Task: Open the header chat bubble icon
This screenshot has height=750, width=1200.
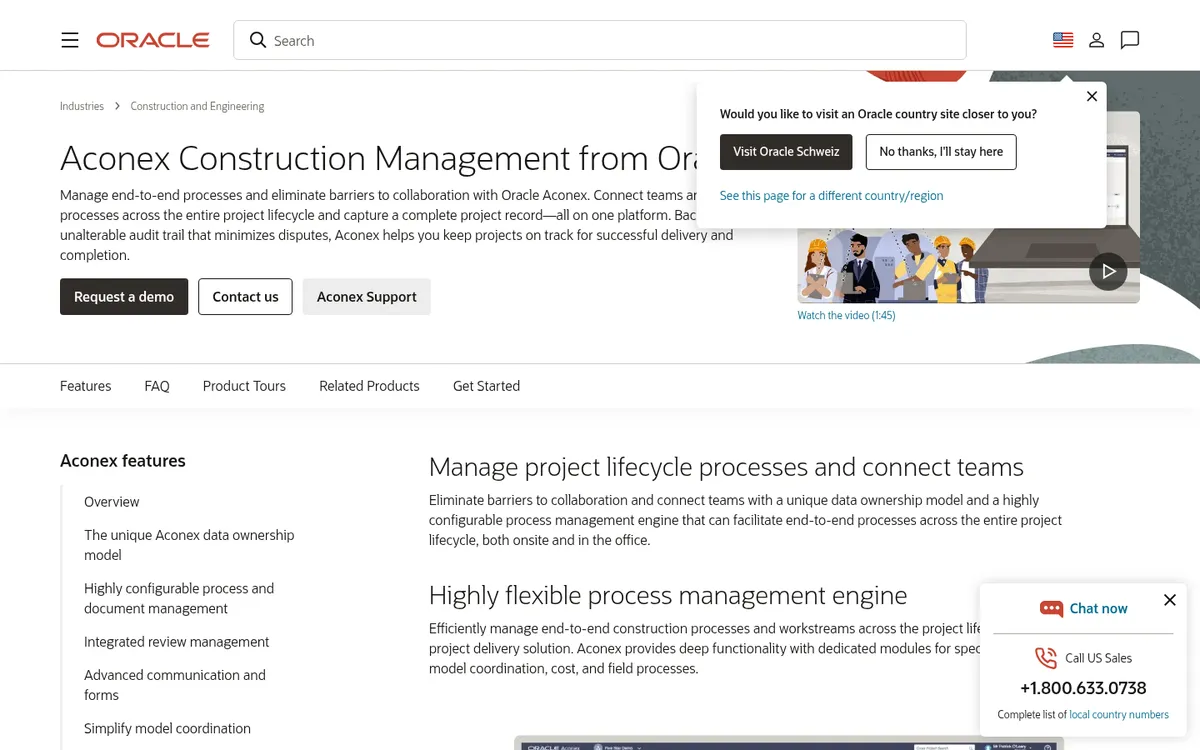Action: coord(1130,40)
